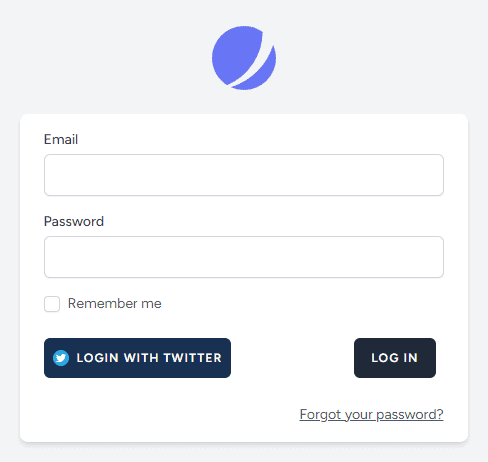Click the LOG IN button

pos(395,358)
